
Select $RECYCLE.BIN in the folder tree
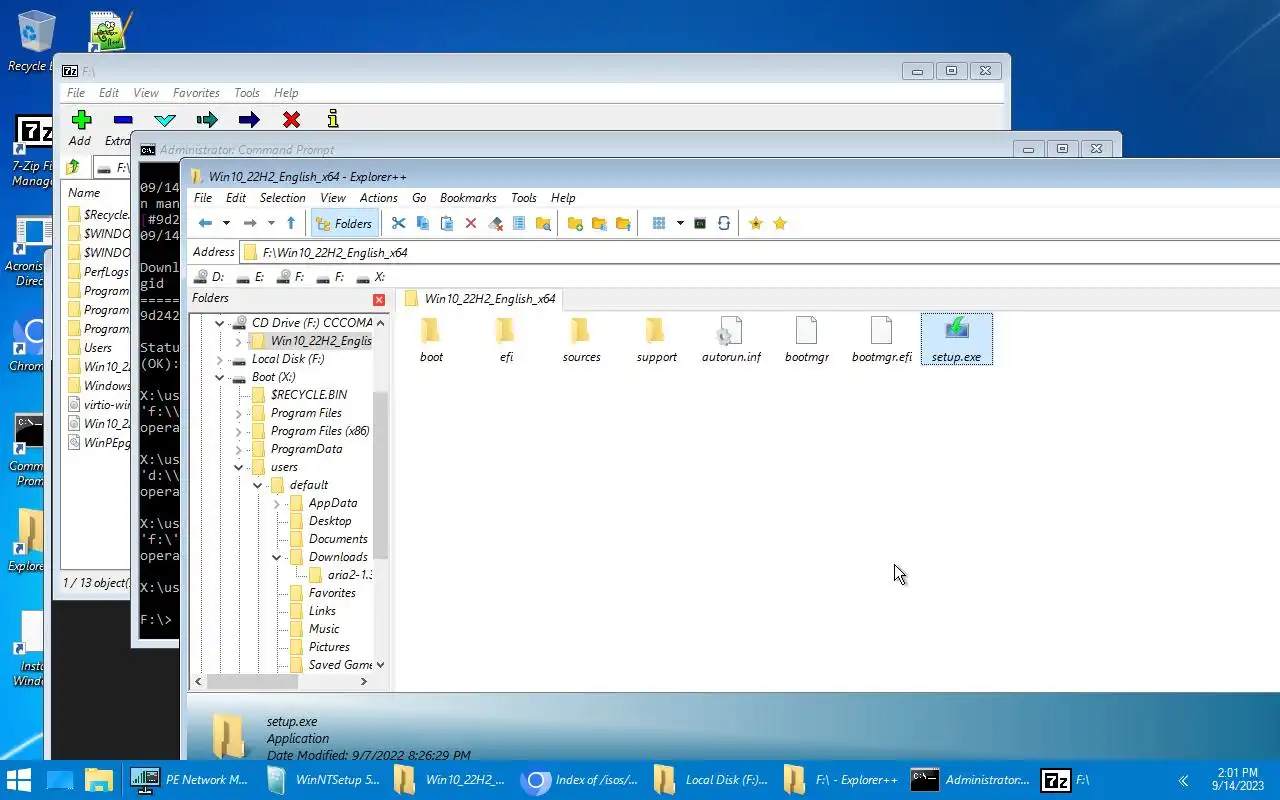pyautogui.click(x=308, y=395)
